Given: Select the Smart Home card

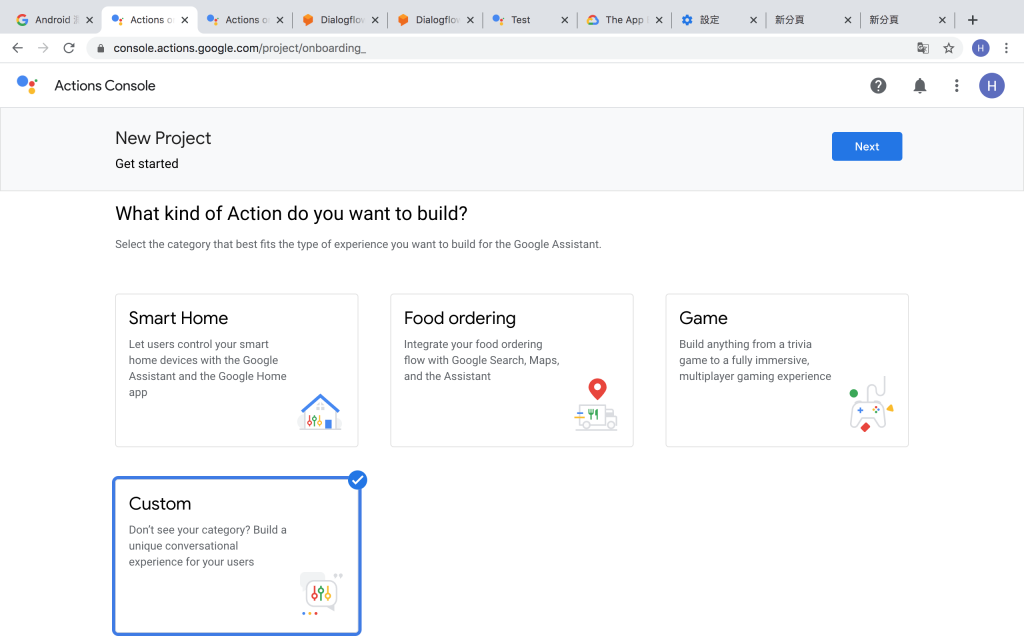Looking at the screenshot, I should [x=236, y=370].
